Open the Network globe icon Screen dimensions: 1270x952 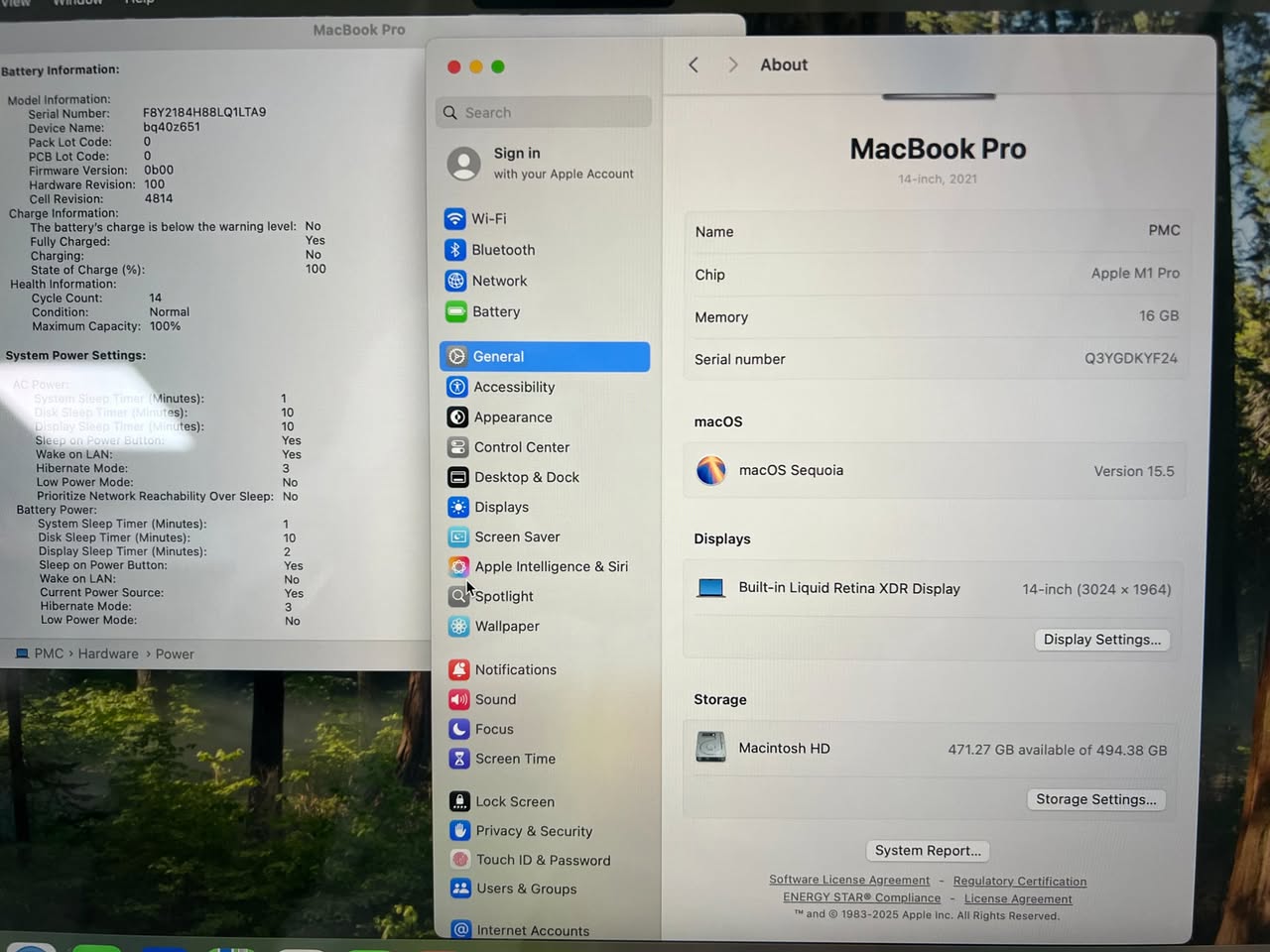(x=455, y=281)
